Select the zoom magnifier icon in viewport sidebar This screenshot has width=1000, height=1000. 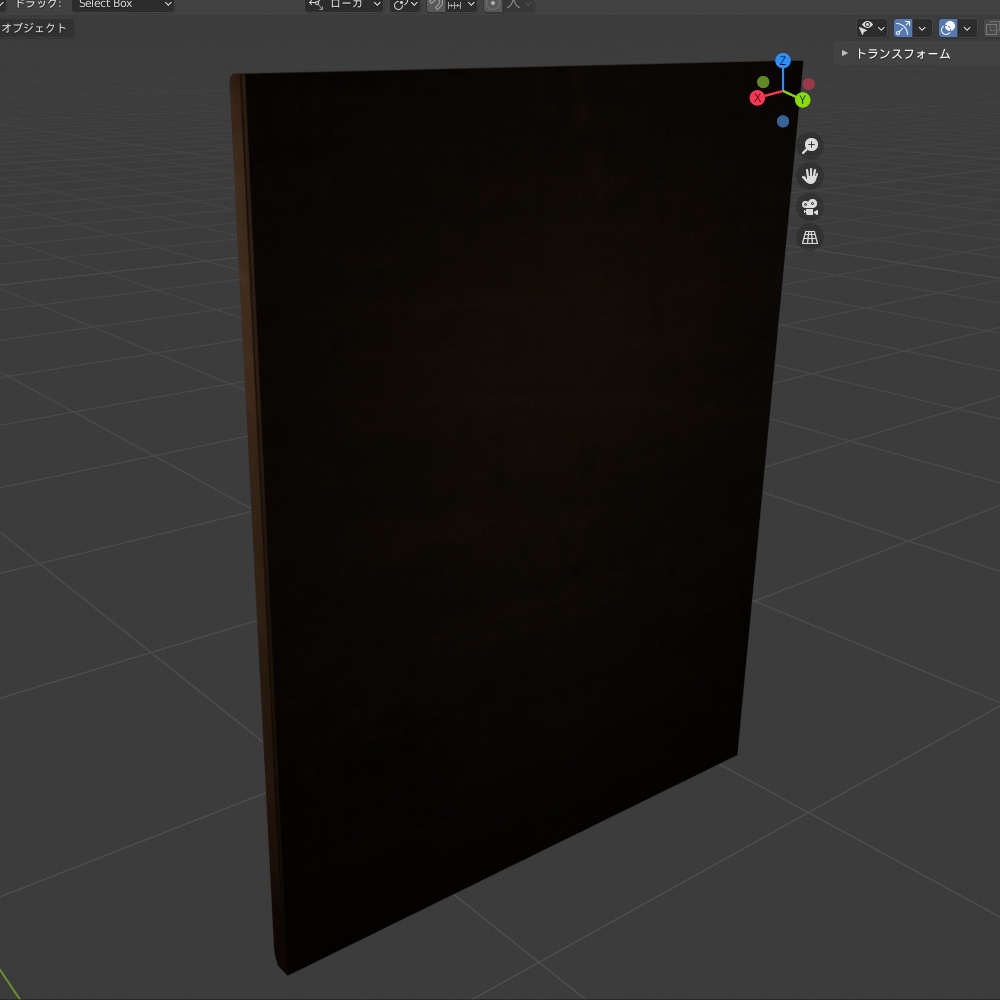tap(809, 145)
